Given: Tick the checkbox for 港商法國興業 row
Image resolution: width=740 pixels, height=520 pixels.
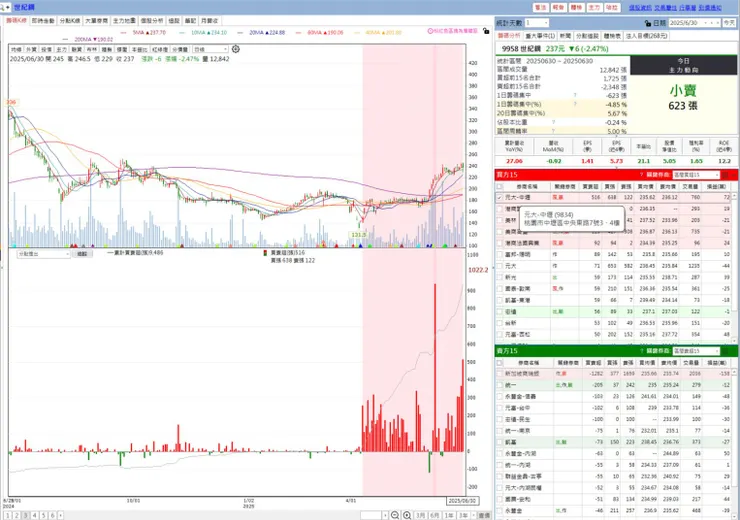Looking at the screenshot, I should coord(499,243).
